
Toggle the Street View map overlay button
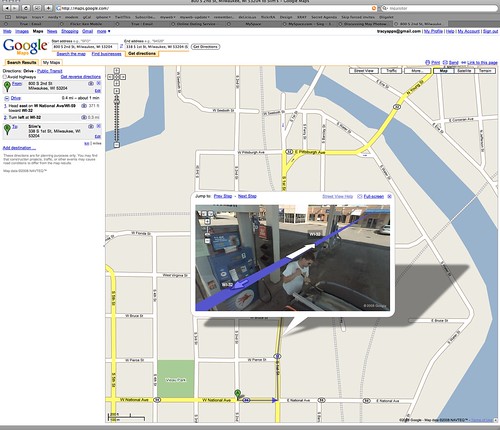click(x=364, y=71)
